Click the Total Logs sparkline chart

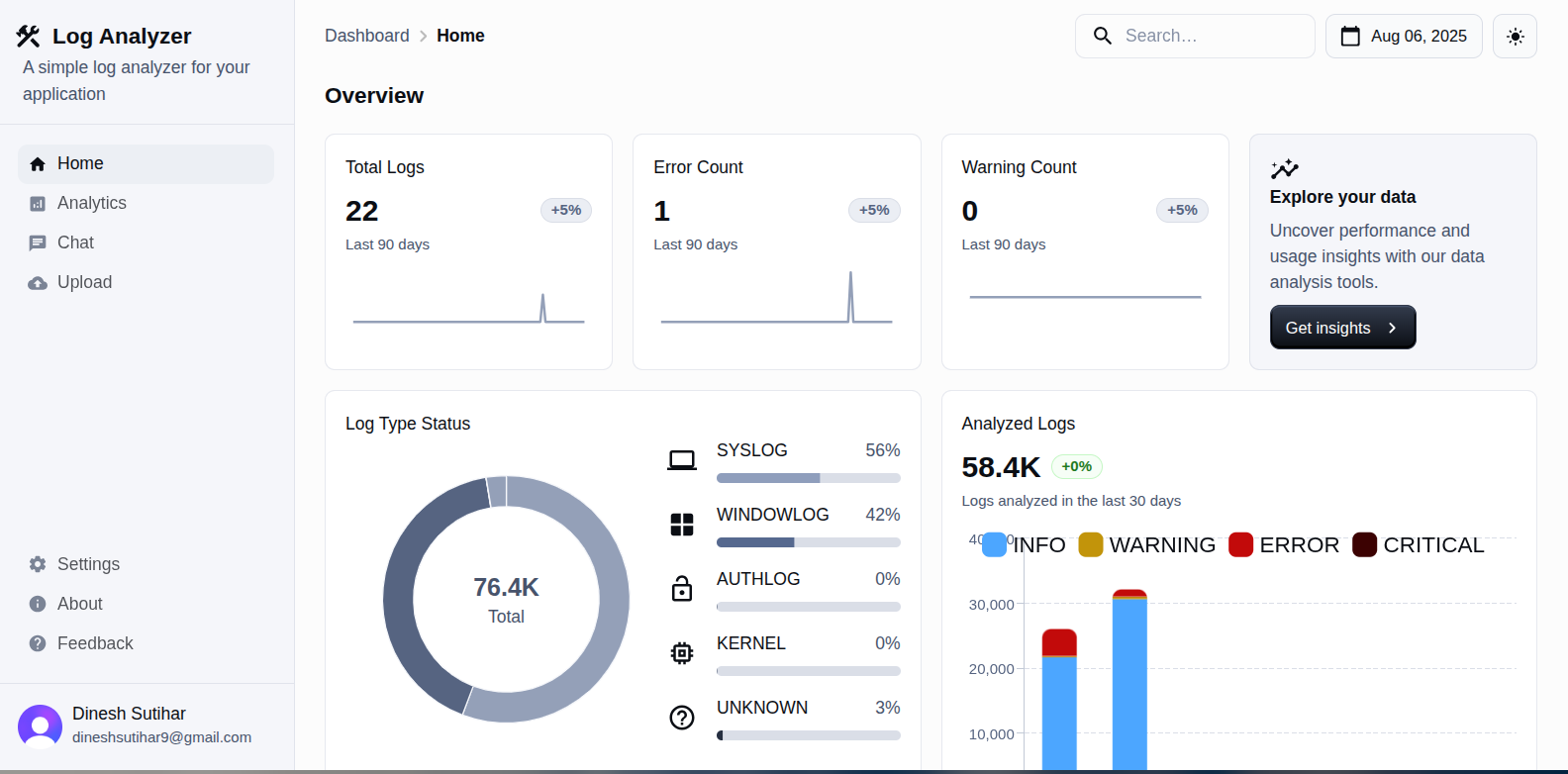(x=468, y=308)
